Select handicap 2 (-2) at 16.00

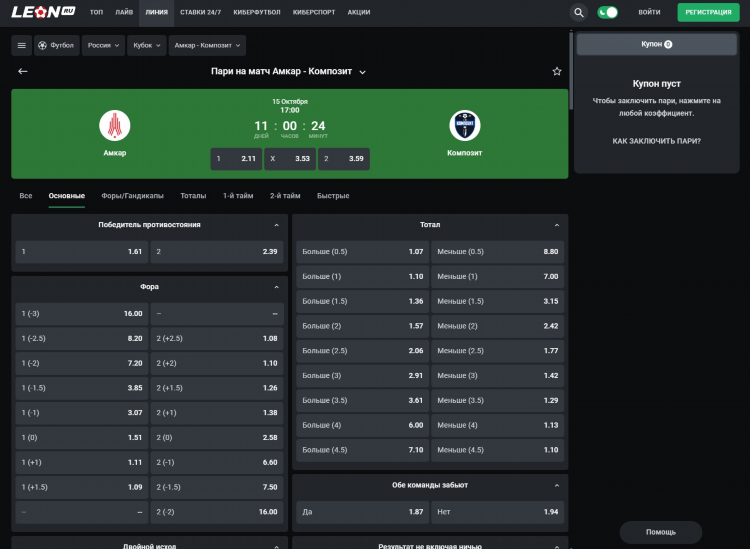(x=217, y=512)
